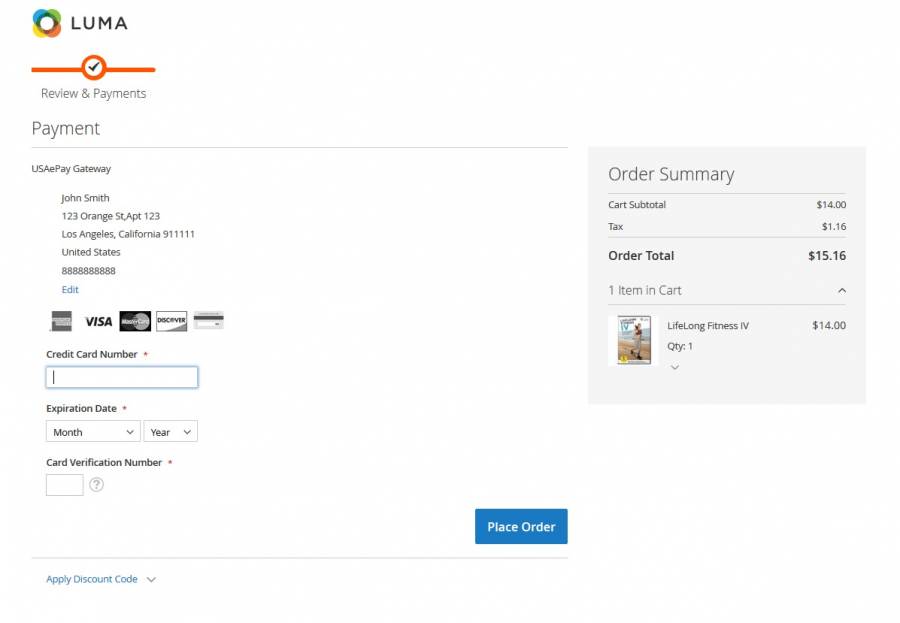
Task: Click the Luma logo
Action: point(80,23)
